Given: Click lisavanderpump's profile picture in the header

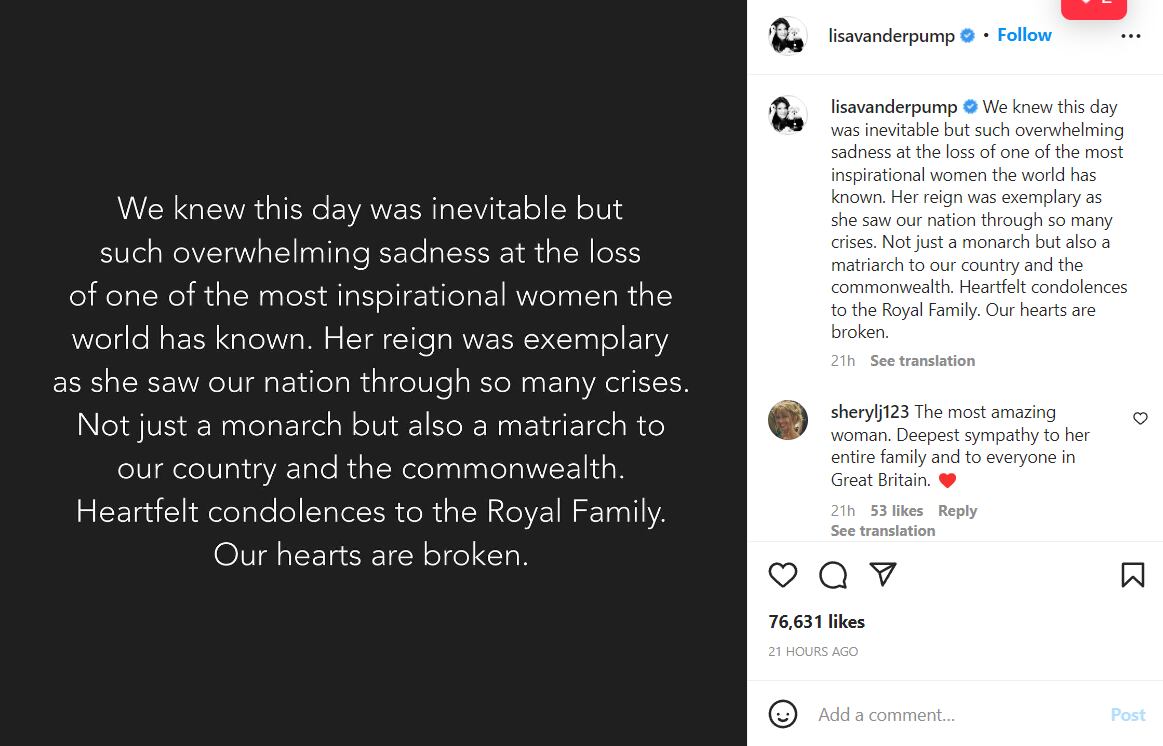Looking at the screenshot, I should [788, 35].
